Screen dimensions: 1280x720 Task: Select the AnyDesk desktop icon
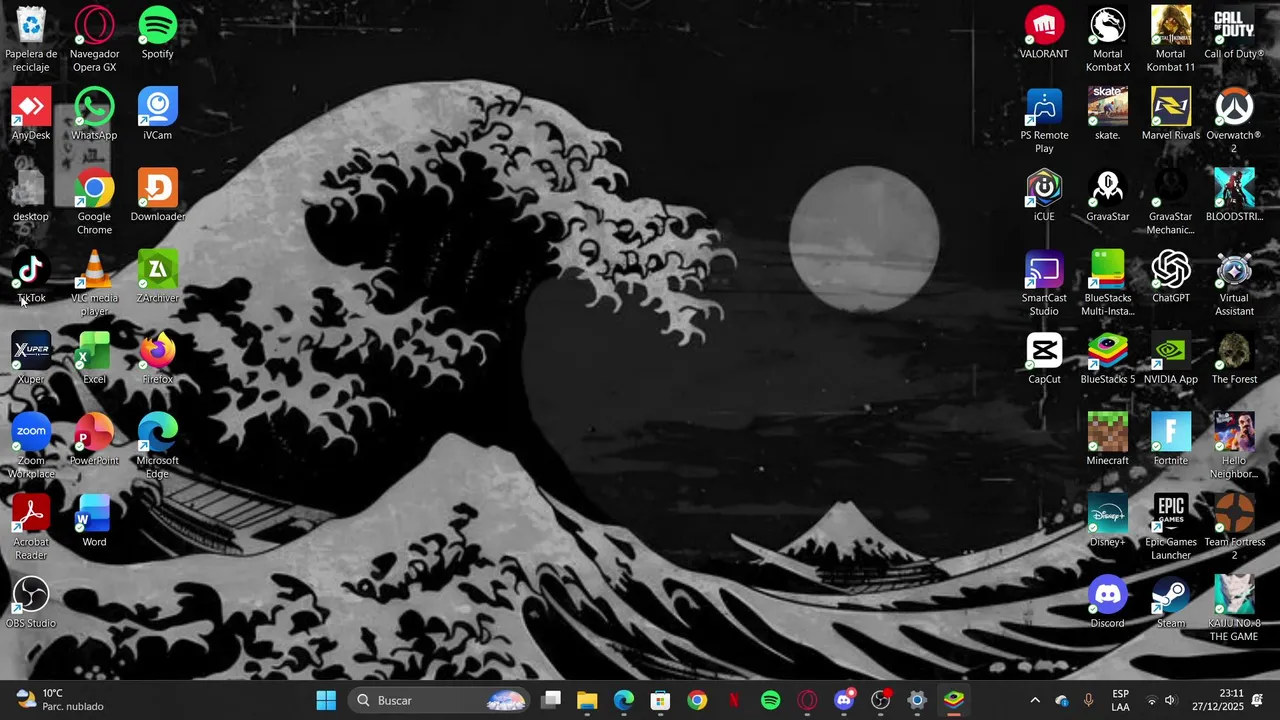point(31,114)
